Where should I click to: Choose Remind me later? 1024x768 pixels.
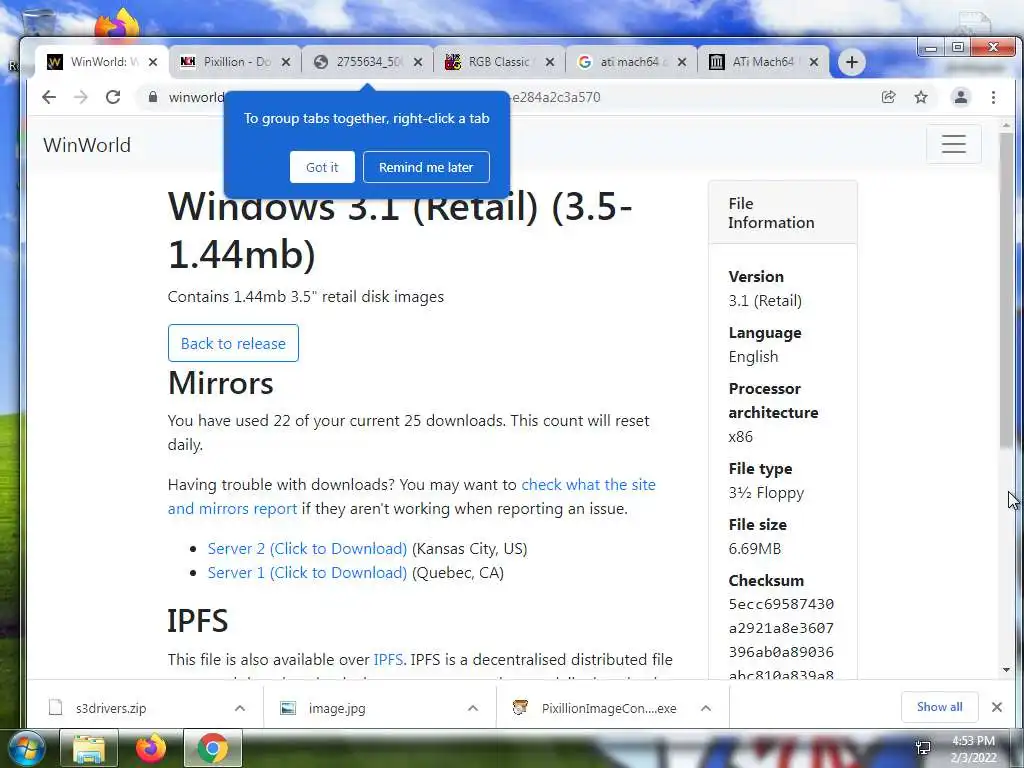click(426, 167)
